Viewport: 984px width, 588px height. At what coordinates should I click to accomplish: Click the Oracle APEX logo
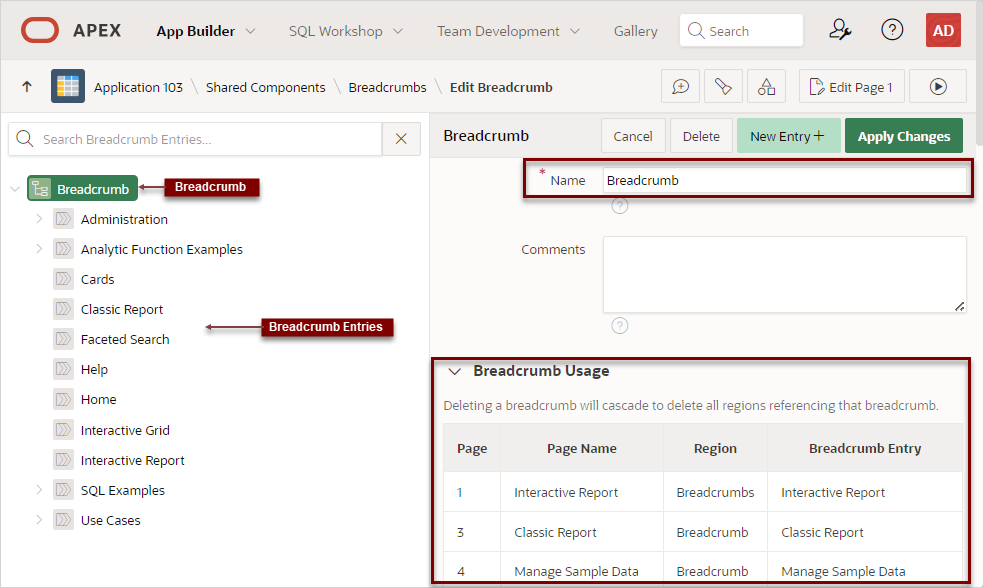40,30
